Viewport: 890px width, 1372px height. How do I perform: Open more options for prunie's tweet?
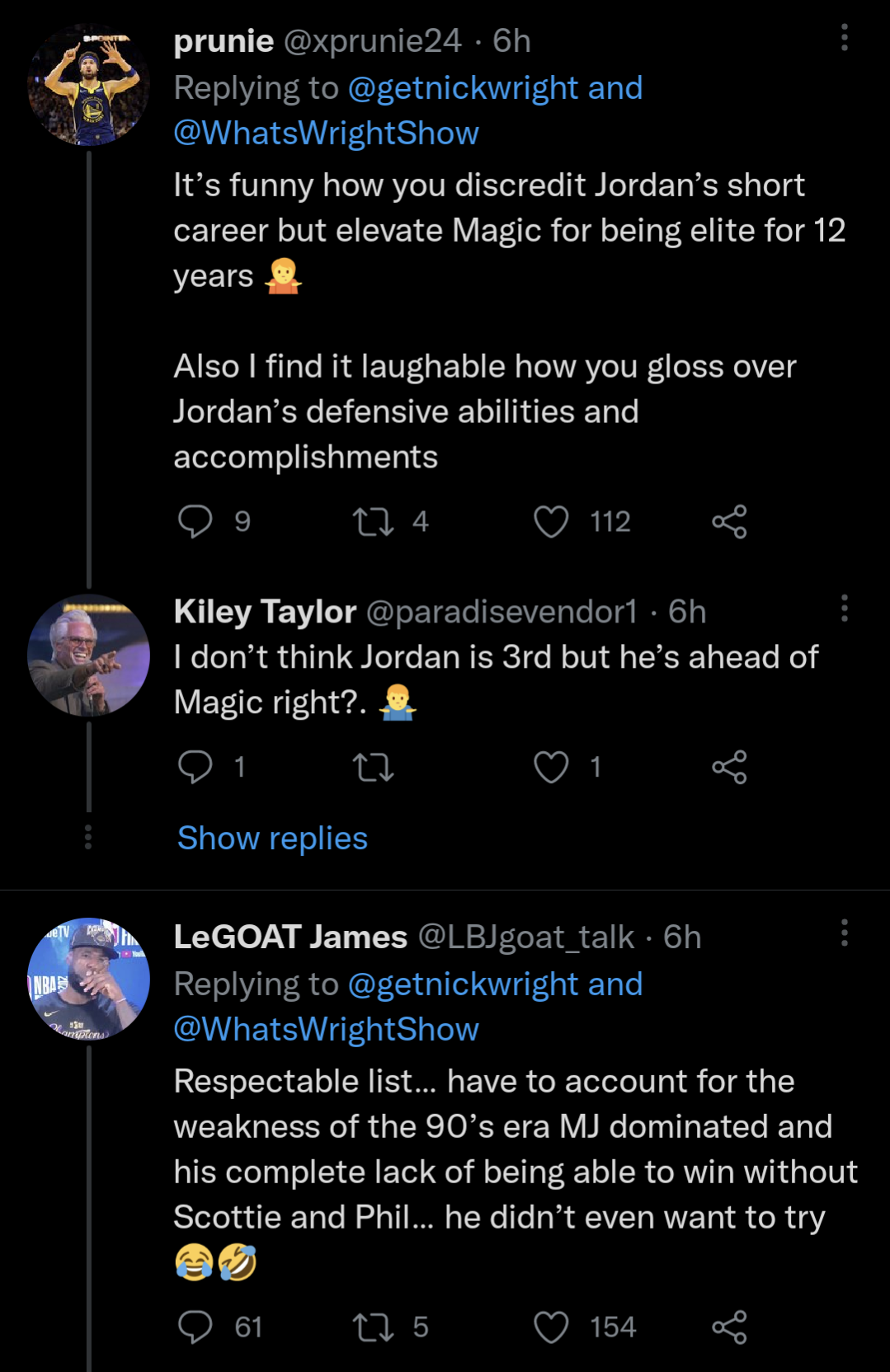click(x=844, y=38)
